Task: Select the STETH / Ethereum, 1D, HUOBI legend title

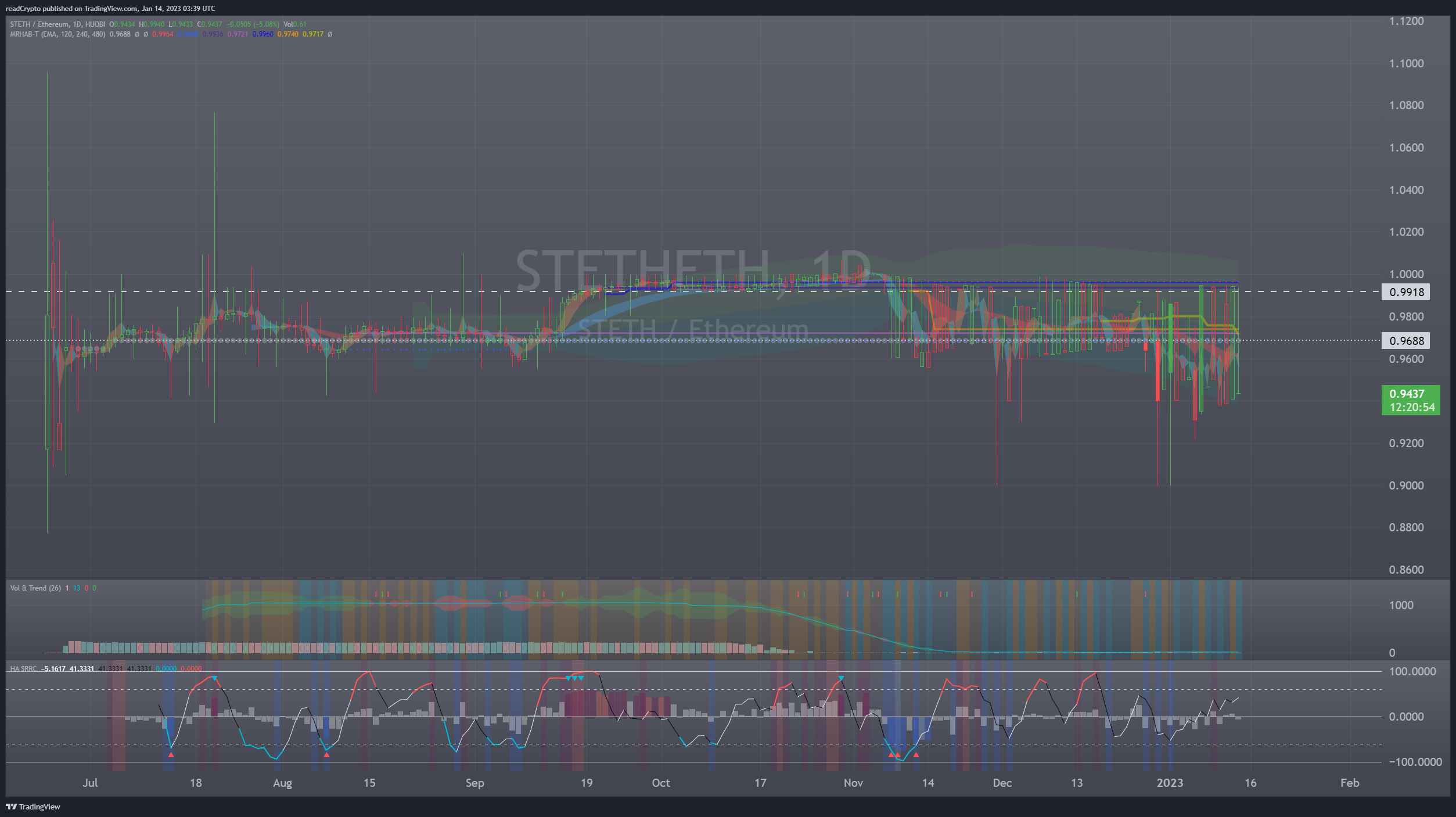Action: [x=57, y=24]
